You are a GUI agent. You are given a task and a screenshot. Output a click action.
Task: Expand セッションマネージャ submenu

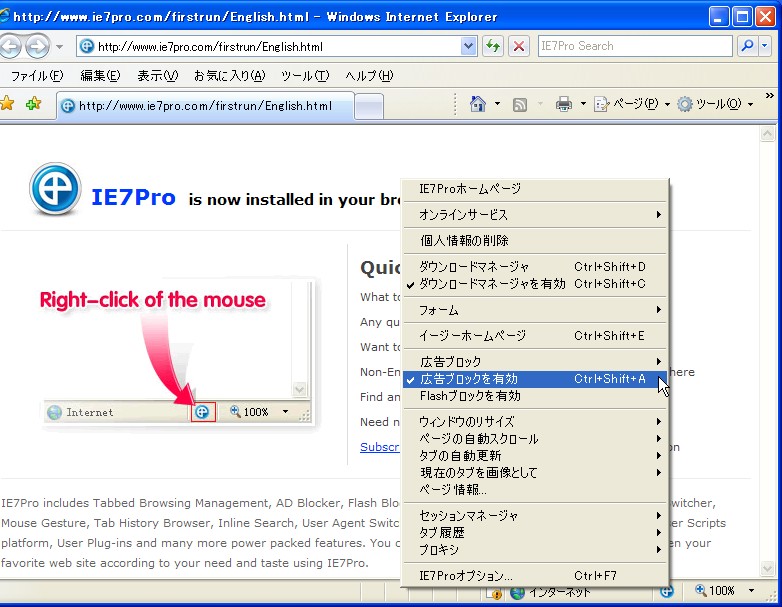(535, 516)
